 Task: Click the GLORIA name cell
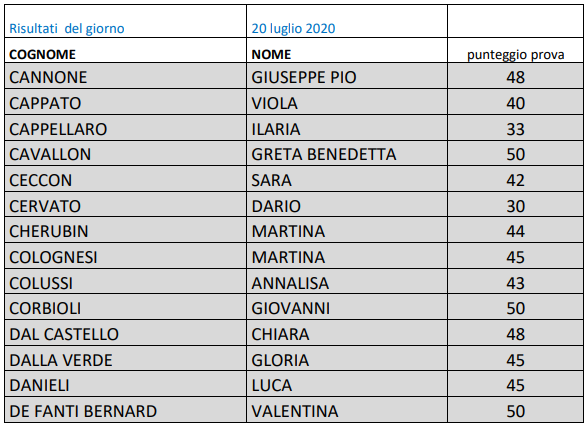click(347, 358)
